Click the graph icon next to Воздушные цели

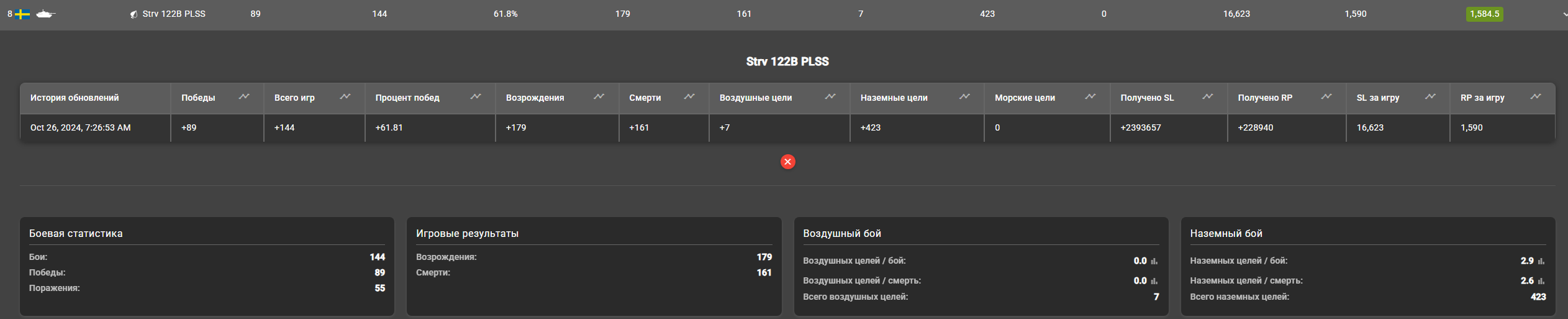click(830, 97)
